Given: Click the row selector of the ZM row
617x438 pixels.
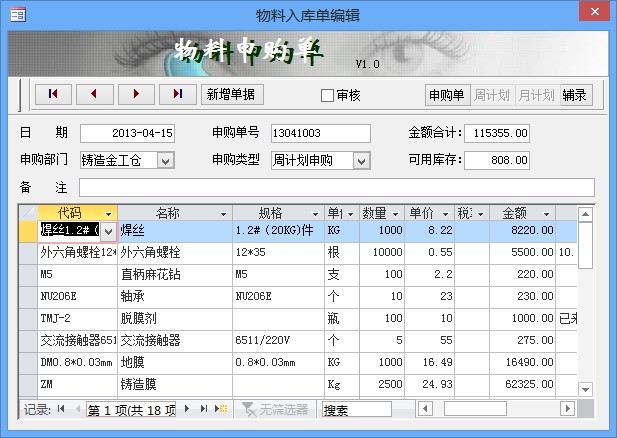Looking at the screenshot, I should (28, 385).
